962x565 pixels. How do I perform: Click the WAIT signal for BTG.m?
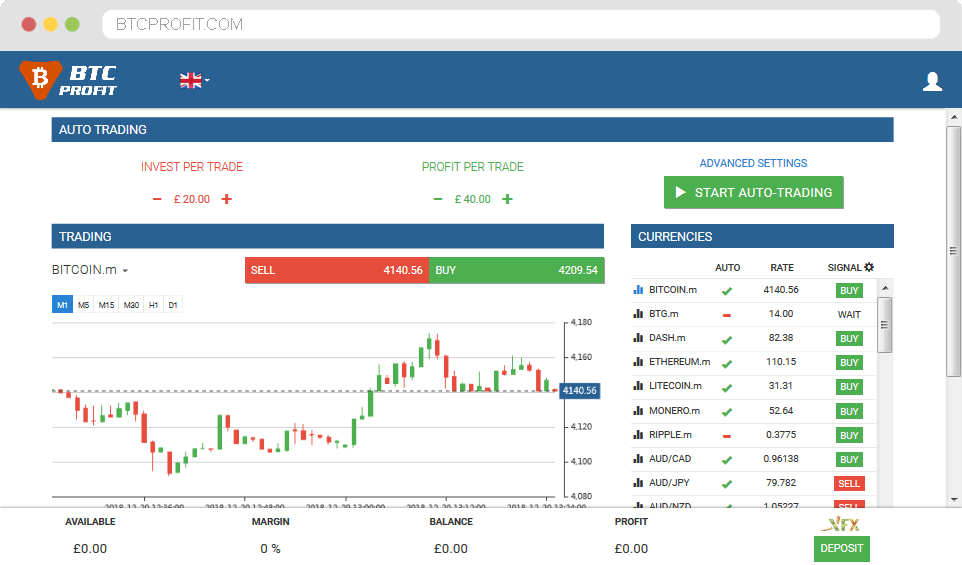point(849,315)
